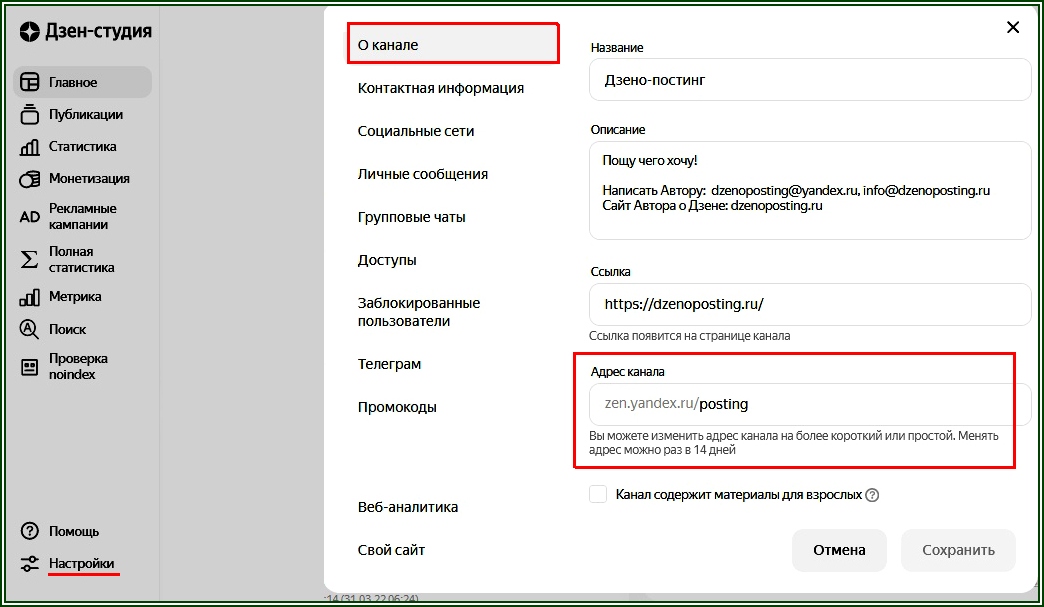Click the sigma icon for Полная статистика
The width and height of the screenshot is (1044, 607).
tap(29, 259)
